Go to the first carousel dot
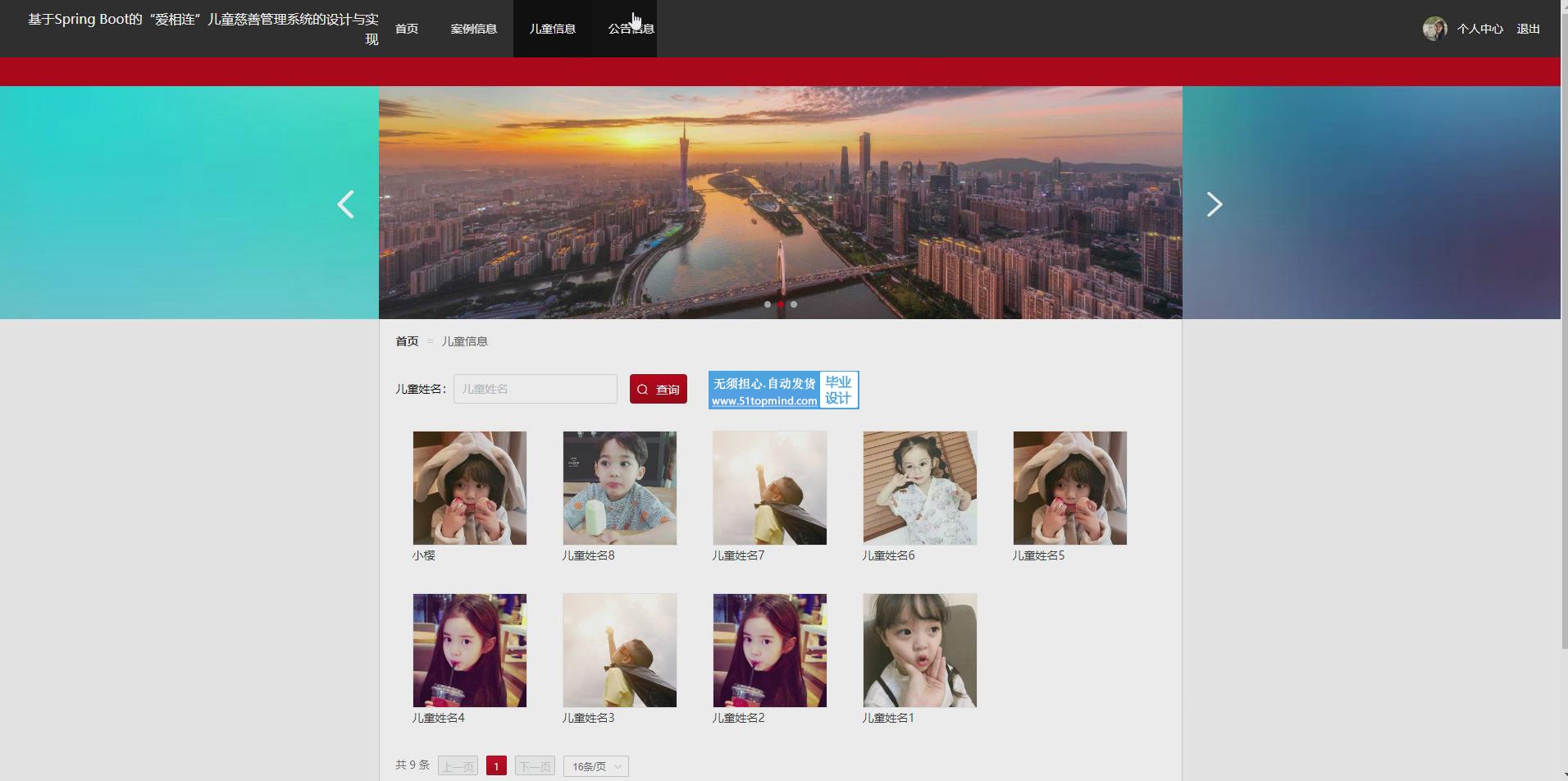Image resolution: width=1568 pixels, height=781 pixels. tap(768, 304)
